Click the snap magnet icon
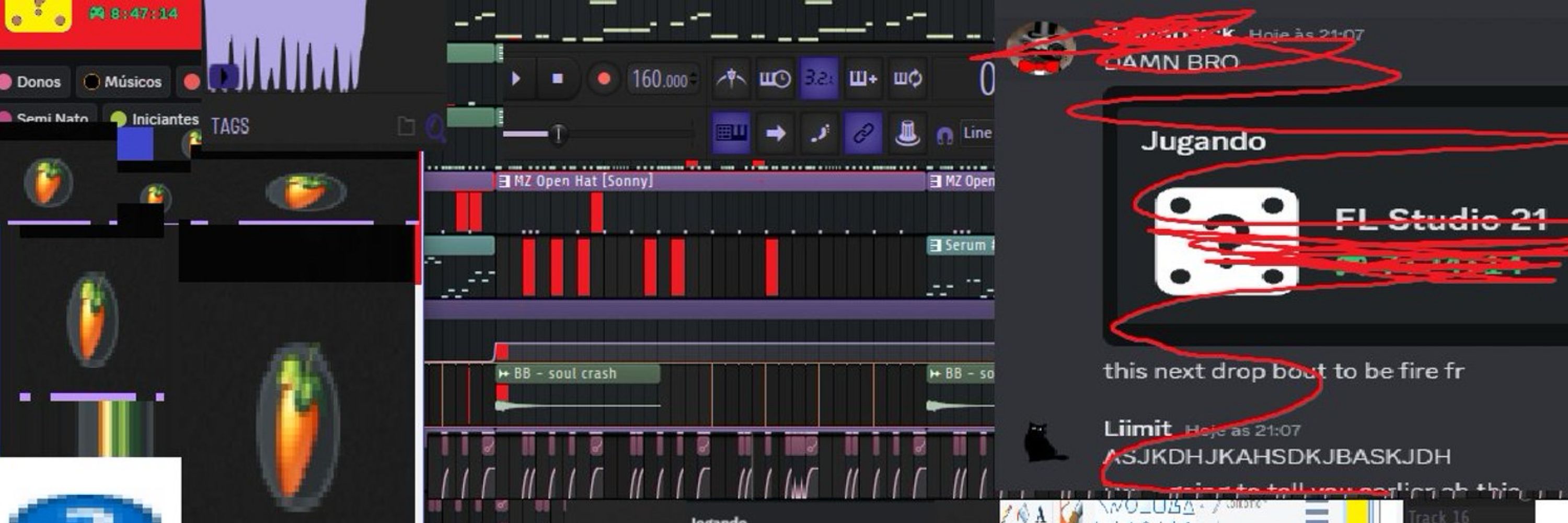Image resolution: width=1568 pixels, height=523 pixels. pos(944,135)
